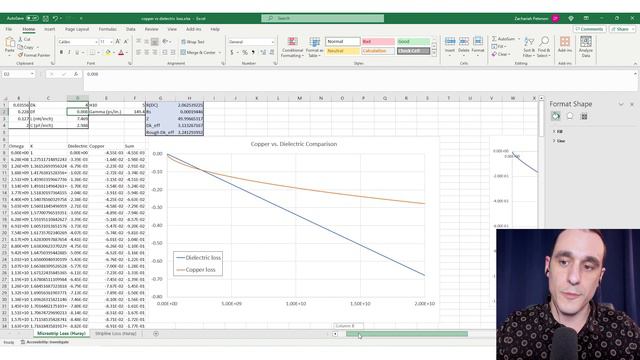The image size is (640, 360).
Task: Click the yellow Fill Color bucket
Action: pos(108,52)
